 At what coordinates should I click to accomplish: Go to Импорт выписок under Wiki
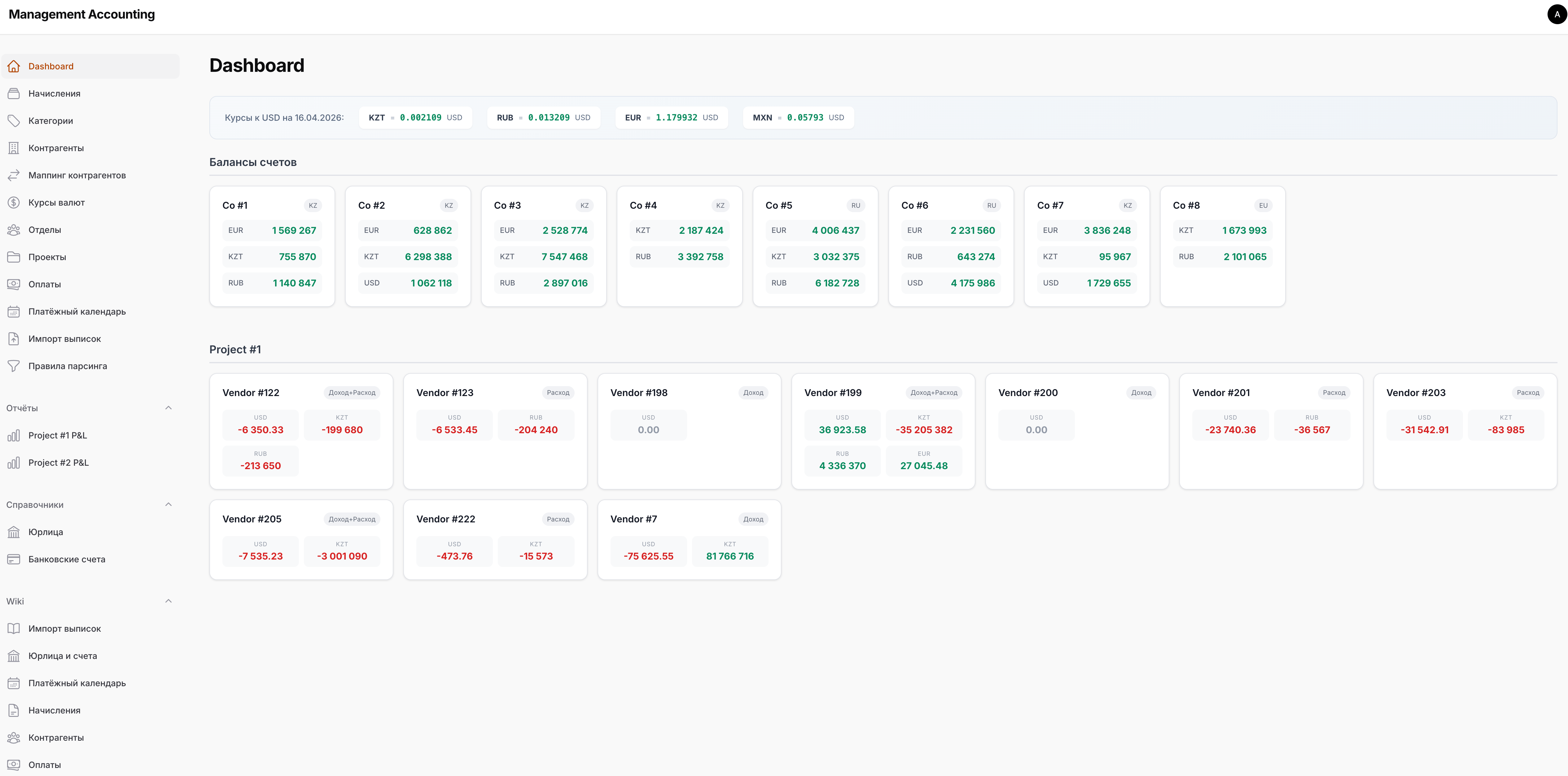[x=64, y=629]
